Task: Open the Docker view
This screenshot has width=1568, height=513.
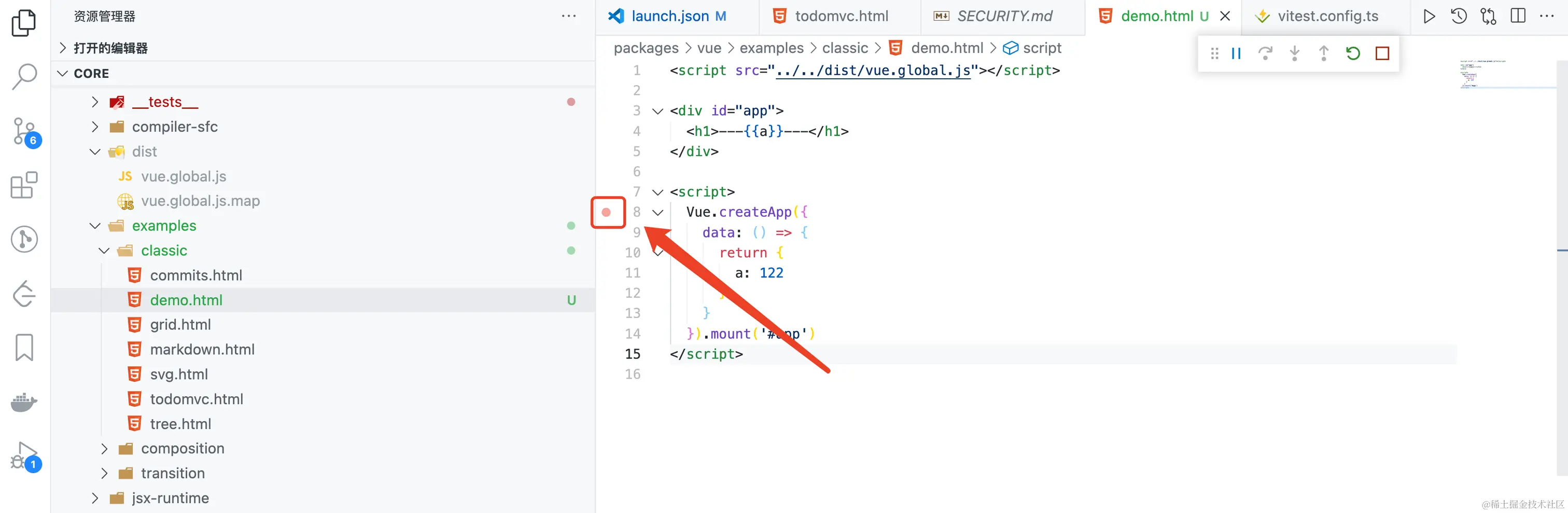Action: (x=24, y=402)
